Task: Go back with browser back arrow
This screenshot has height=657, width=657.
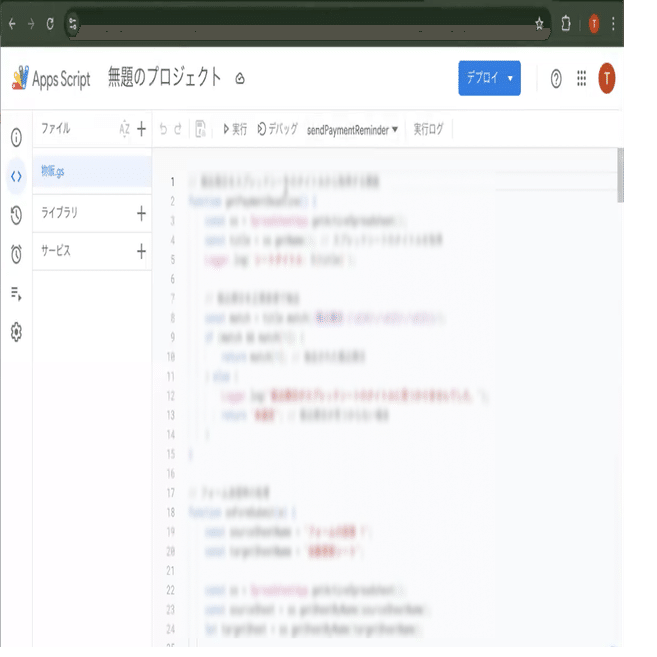Action: (12, 24)
